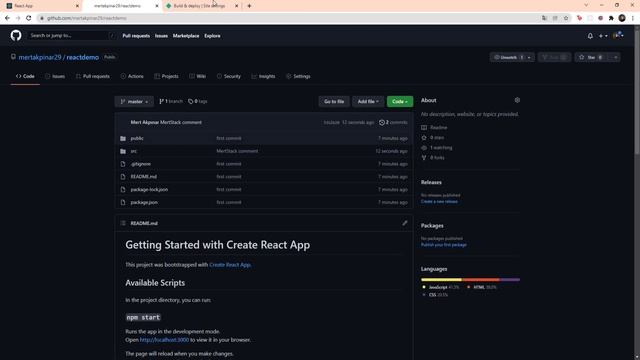Viewport: 640px width, 360px height.
Task: Bookmark this page with the star icon
Action: click(566, 18)
